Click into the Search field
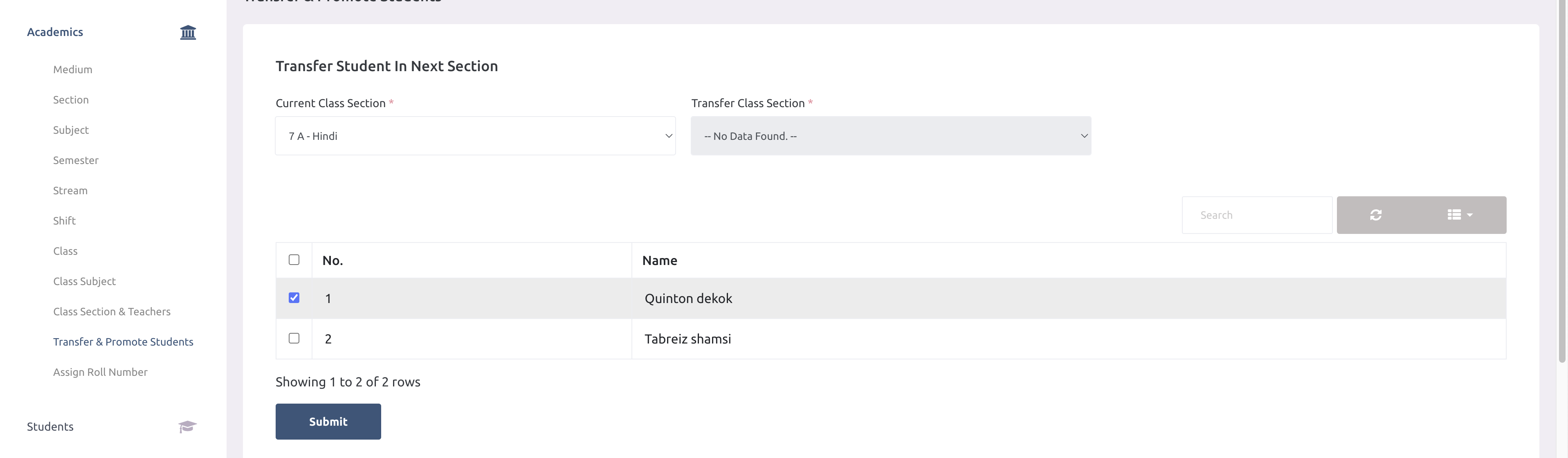The image size is (1568, 458). click(1256, 215)
